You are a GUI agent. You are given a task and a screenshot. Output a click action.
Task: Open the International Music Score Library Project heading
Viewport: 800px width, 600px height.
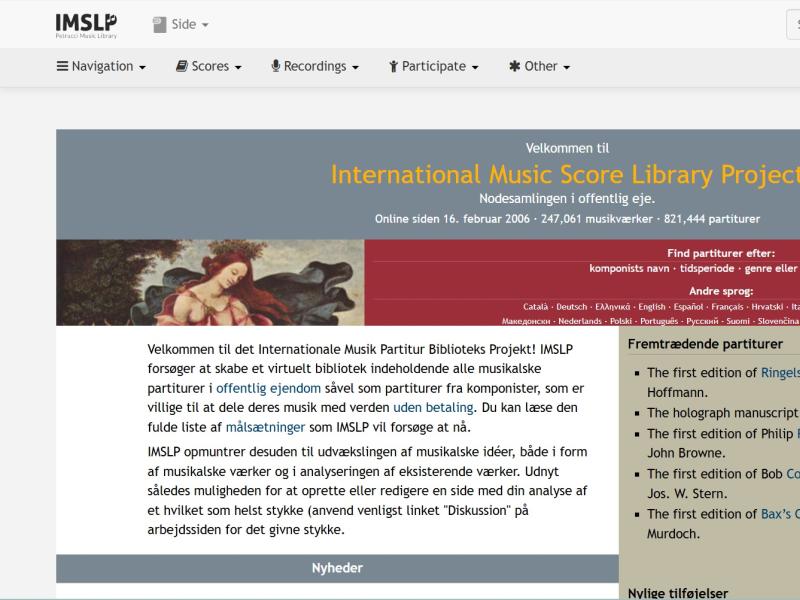coord(565,174)
